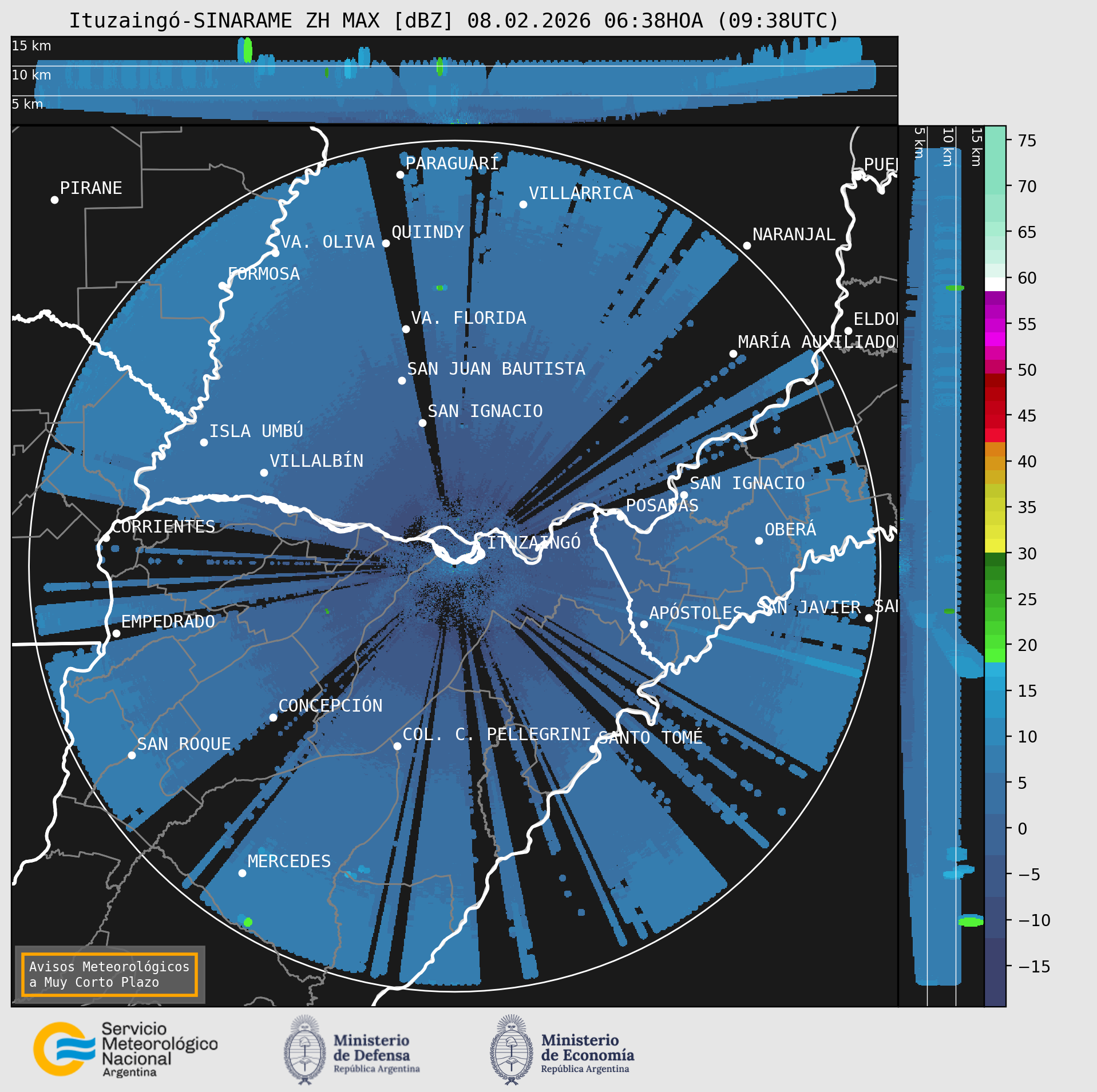This screenshot has height=1092, width=1097.
Task: Click the NARANJAL city label
Action: pos(794,235)
